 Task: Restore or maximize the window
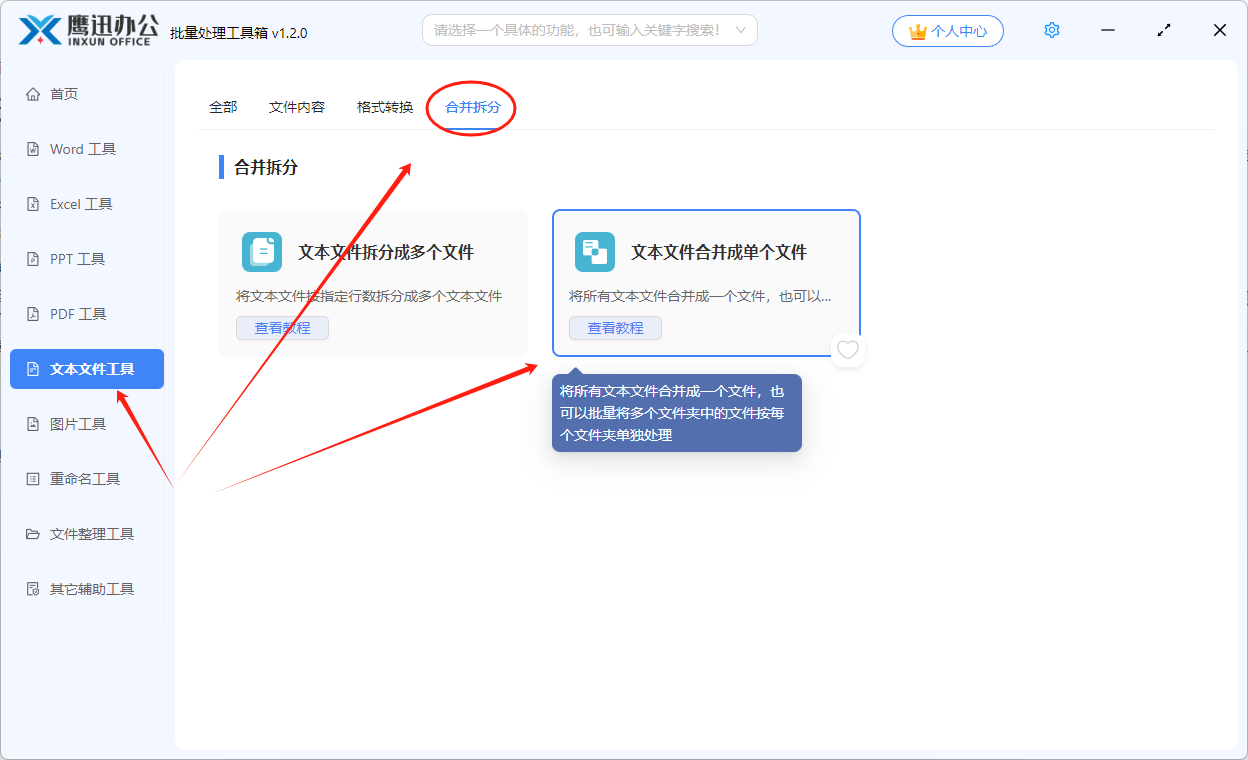(1164, 31)
